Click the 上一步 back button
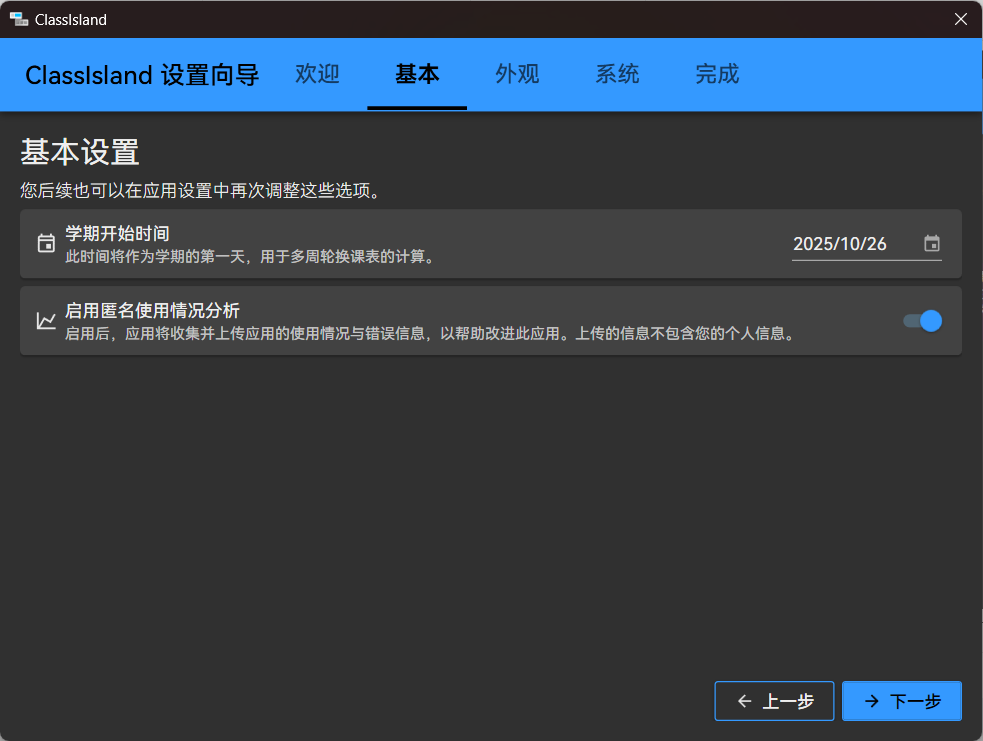Viewport: 983px width, 741px height. pos(774,701)
